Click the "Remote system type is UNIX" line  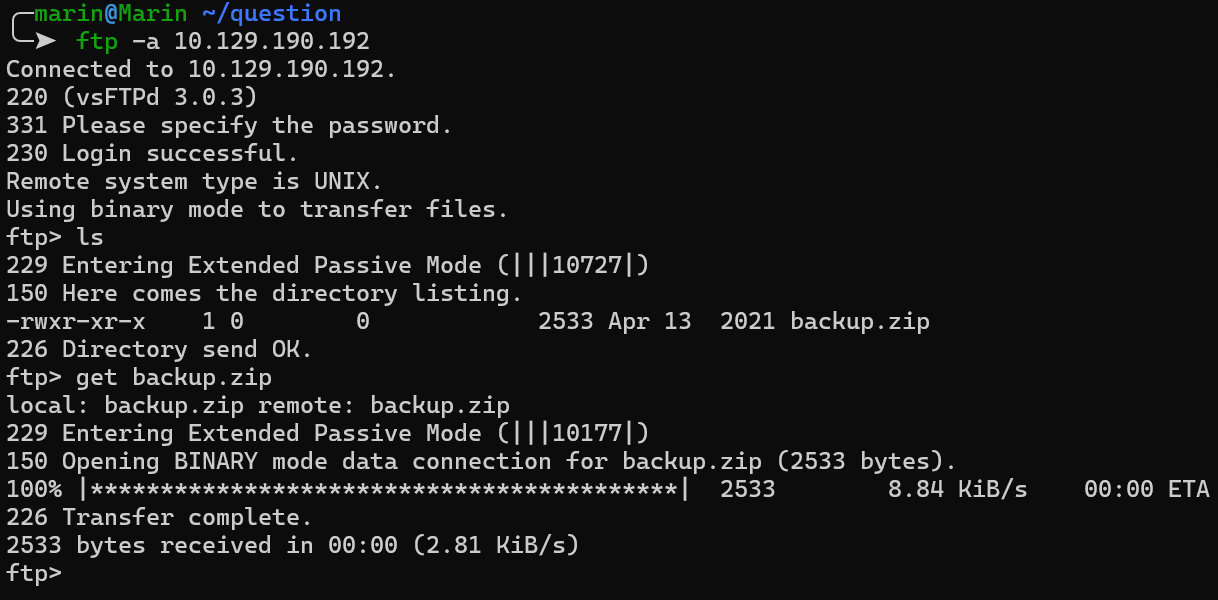(194, 181)
